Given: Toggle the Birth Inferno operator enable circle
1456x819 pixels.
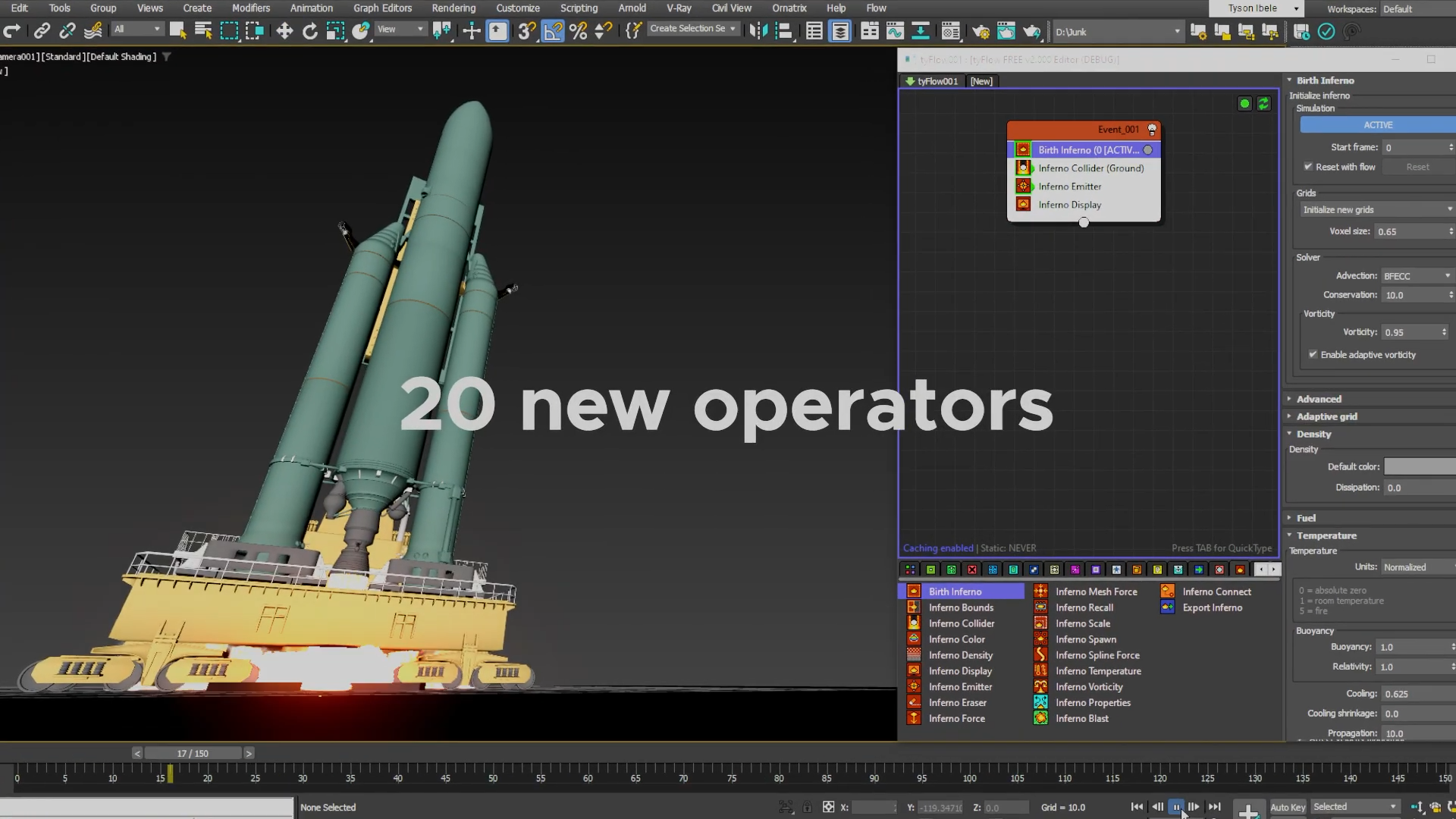Looking at the screenshot, I should (x=1147, y=150).
